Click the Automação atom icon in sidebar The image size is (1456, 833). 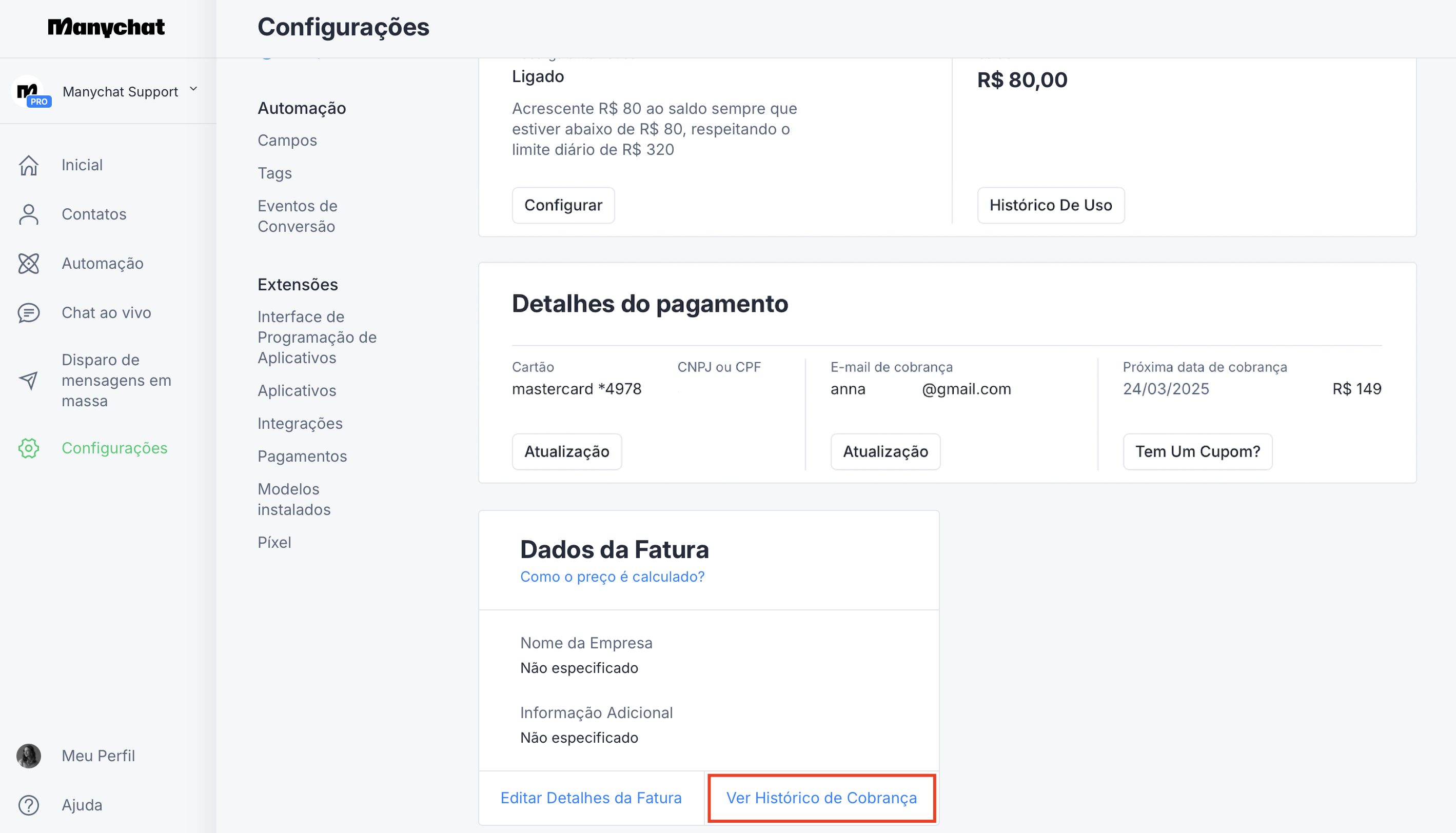click(29, 264)
